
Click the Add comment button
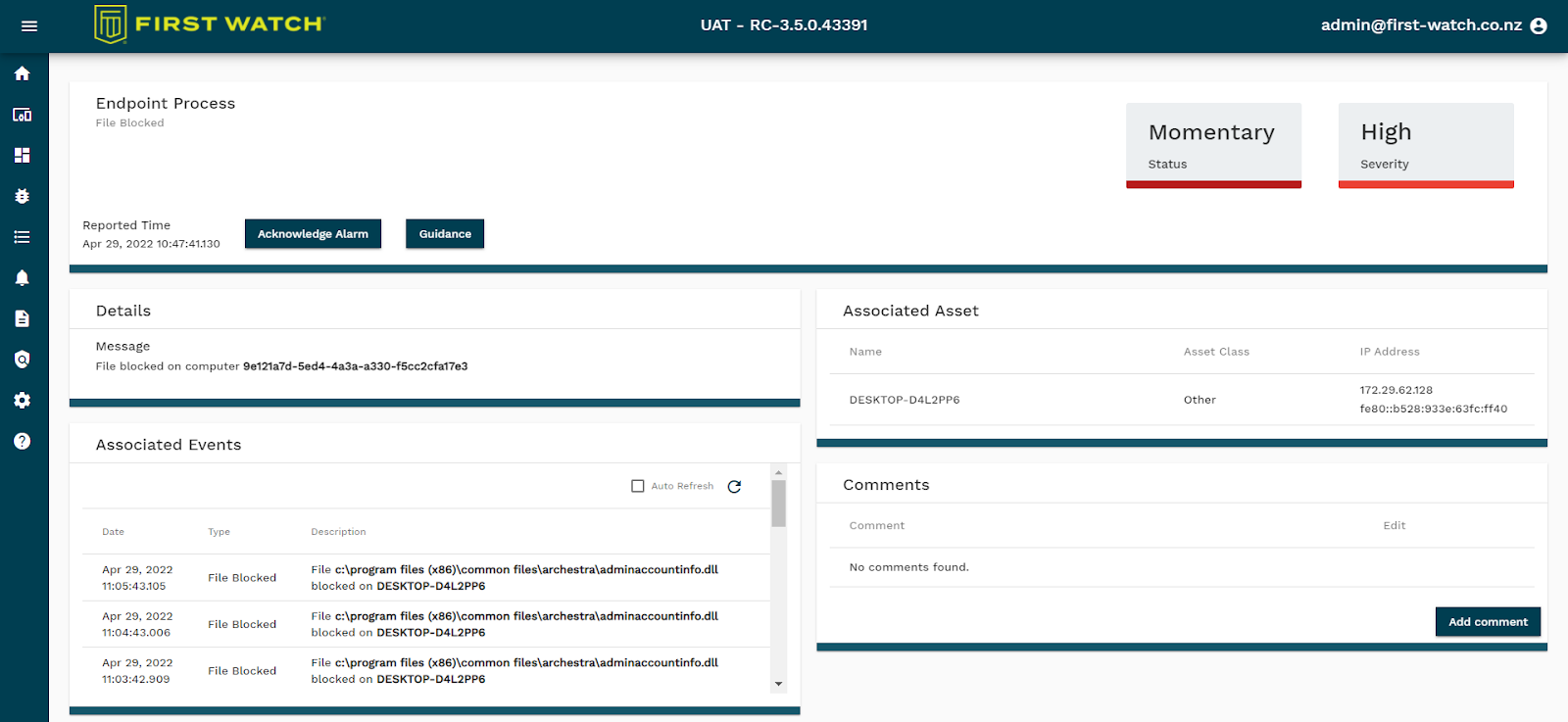coord(1488,622)
